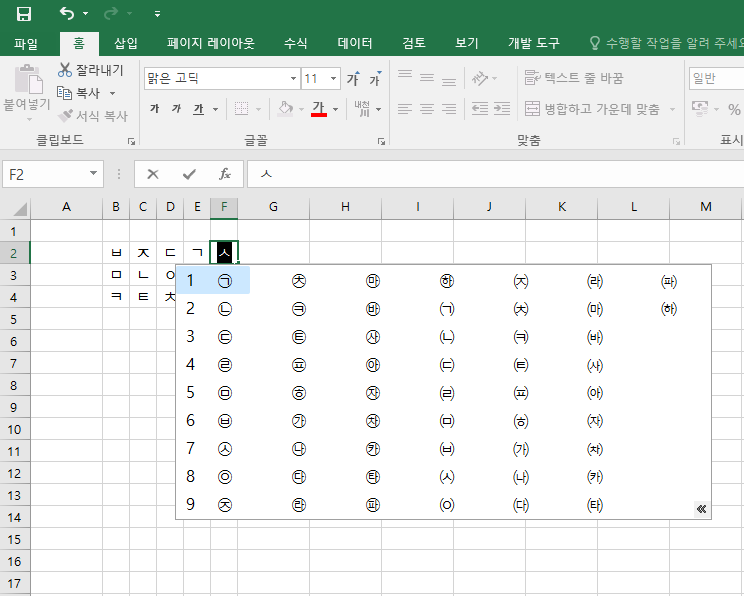Decrease font size with small 가 icon
The height and width of the screenshot is (596, 744).
tap(375, 79)
